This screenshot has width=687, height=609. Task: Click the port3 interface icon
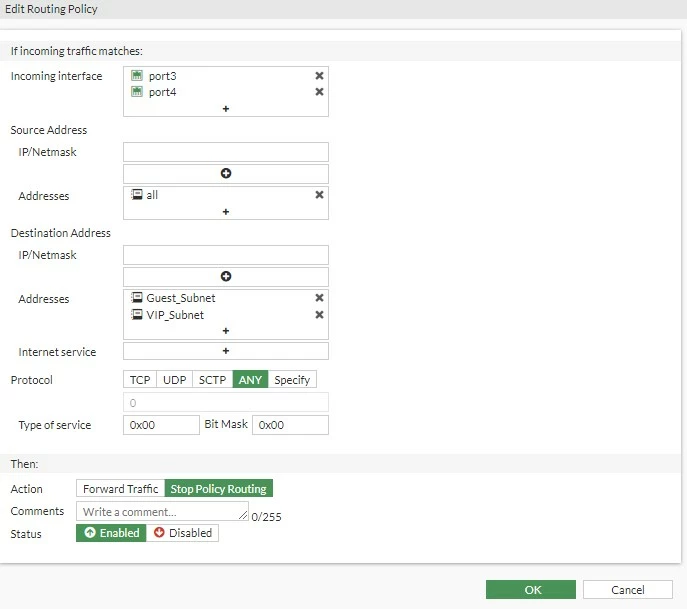point(137,75)
